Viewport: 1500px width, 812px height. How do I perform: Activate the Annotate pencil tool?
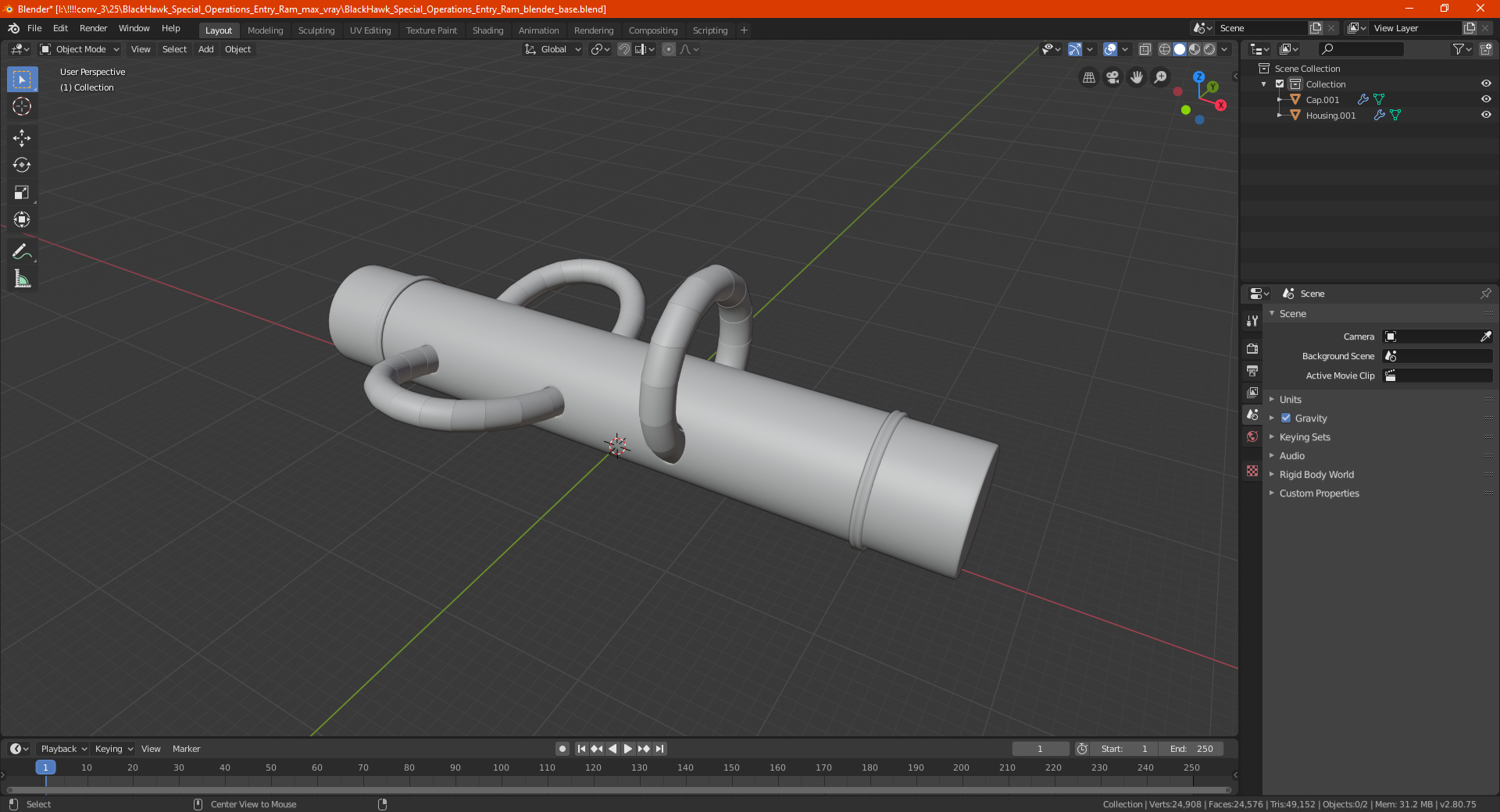tap(22, 251)
